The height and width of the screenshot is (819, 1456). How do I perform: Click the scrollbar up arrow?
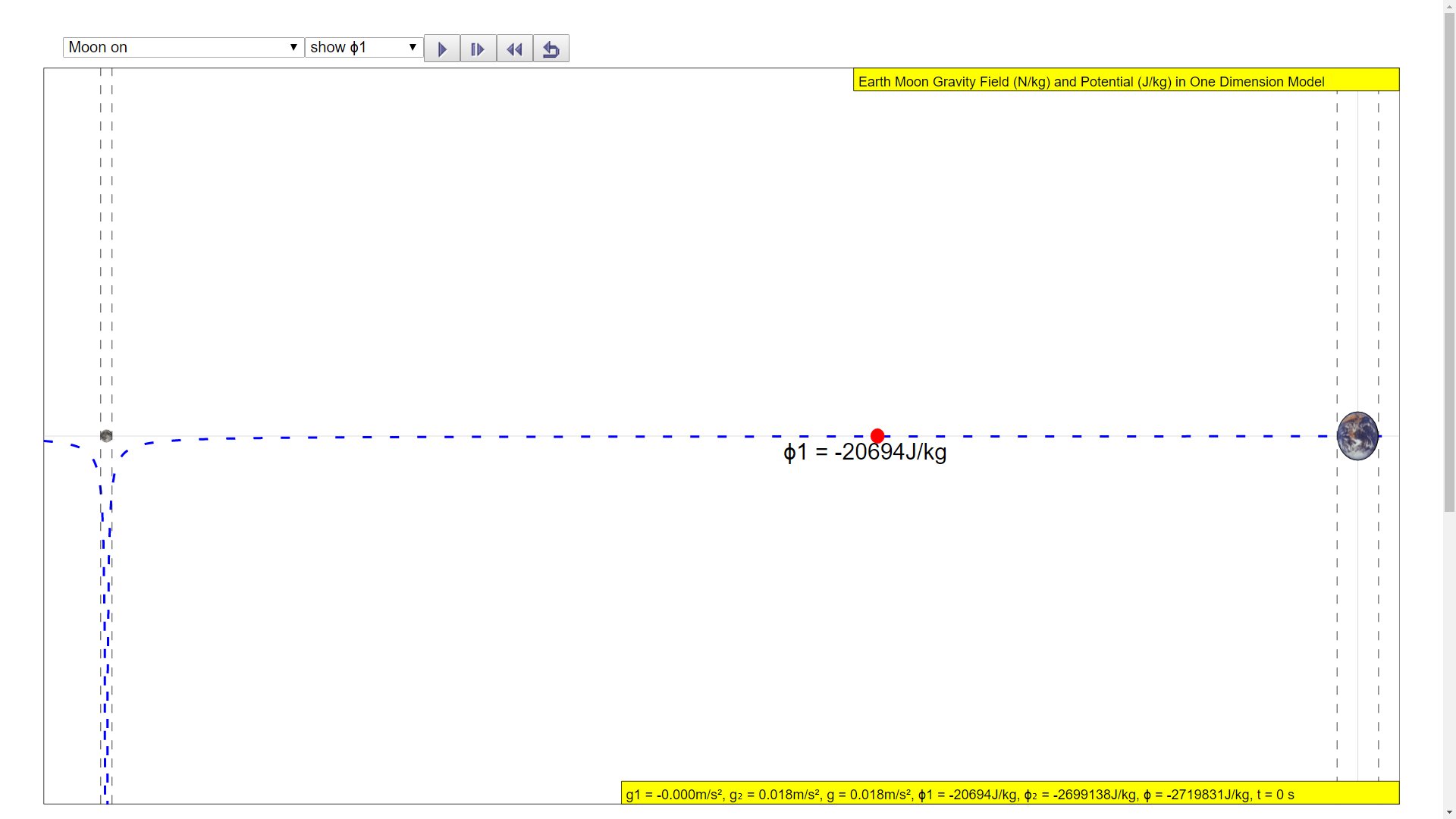[1449, 5]
